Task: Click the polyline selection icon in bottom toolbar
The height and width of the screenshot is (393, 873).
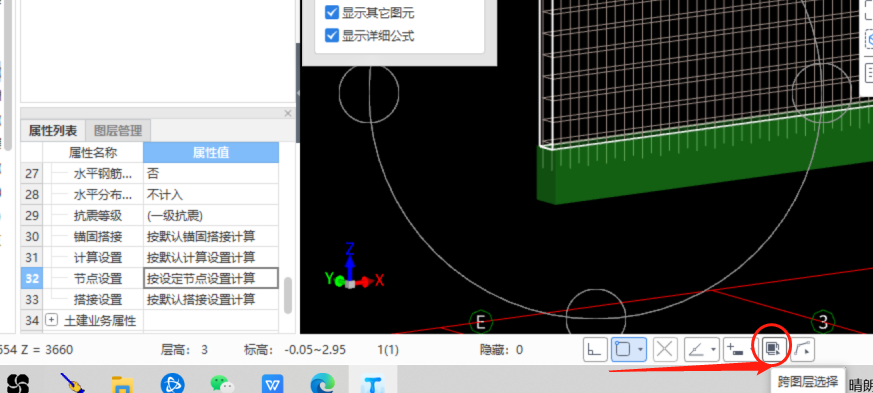Action: coord(803,350)
